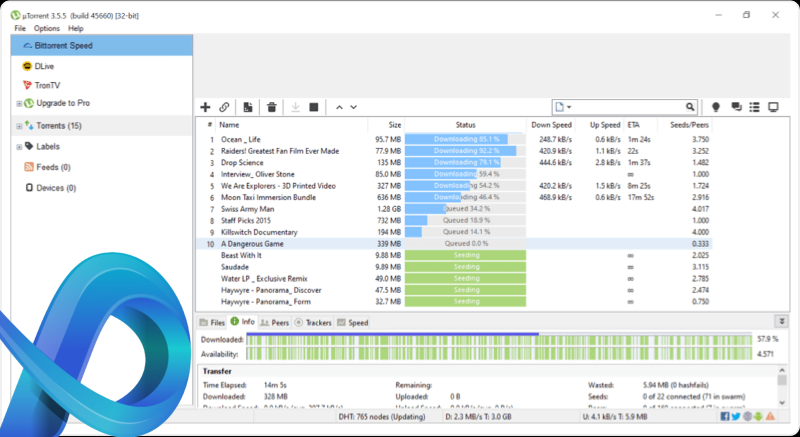The image size is (800, 437).
Task: Sort by the Down Speed column header
Action: pos(551,125)
